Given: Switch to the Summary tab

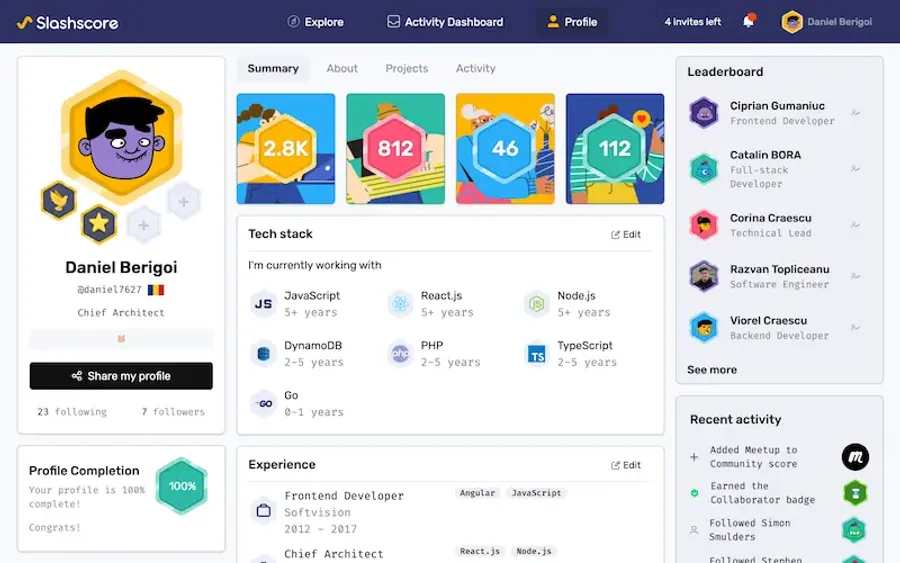Looking at the screenshot, I should 273,68.
